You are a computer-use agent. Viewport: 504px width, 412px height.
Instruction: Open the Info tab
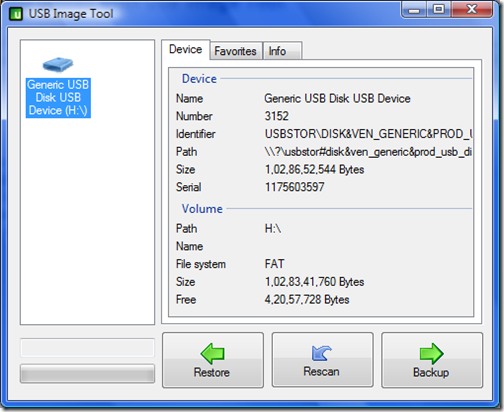(x=282, y=51)
